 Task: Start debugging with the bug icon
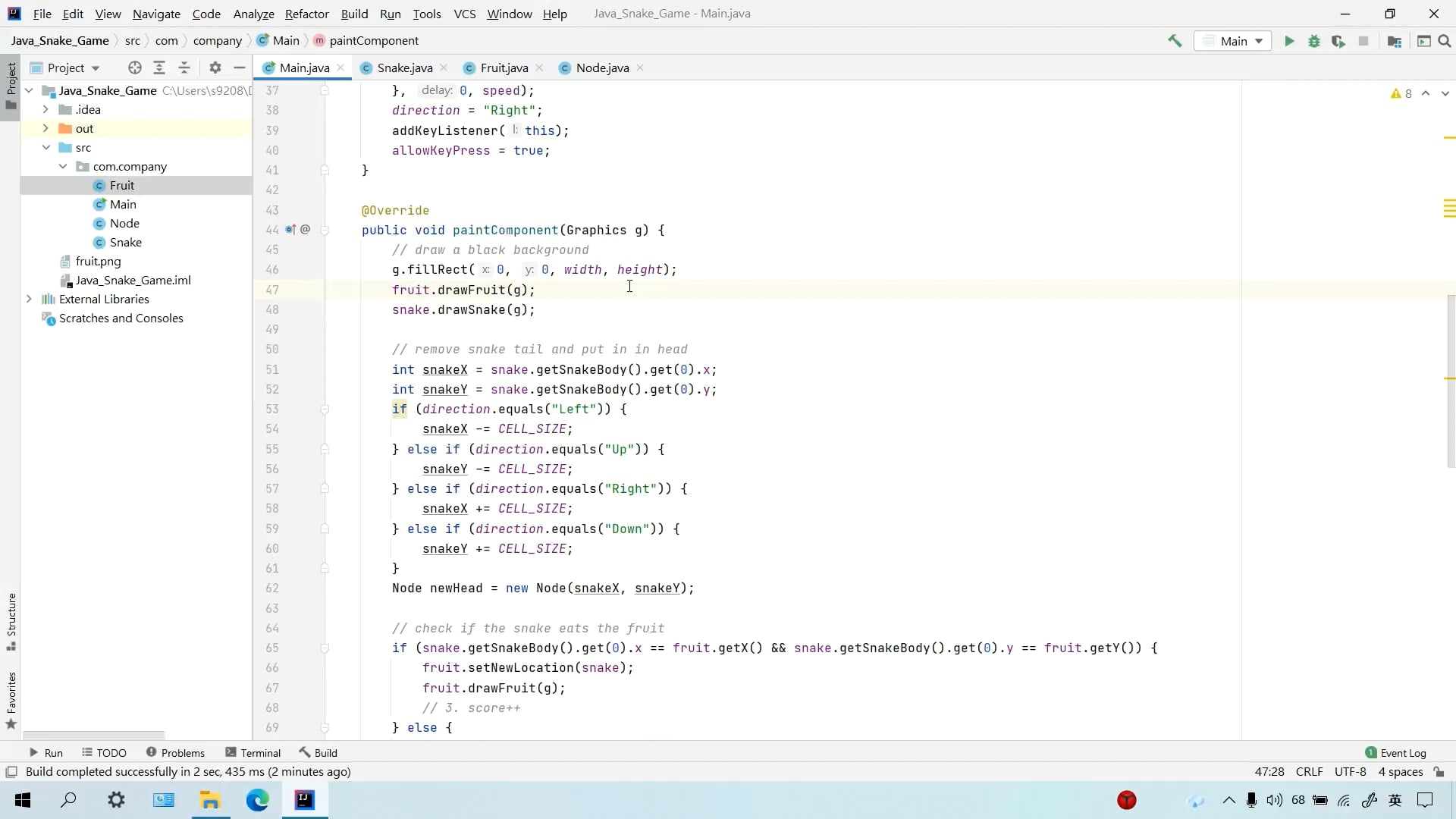click(1313, 41)
